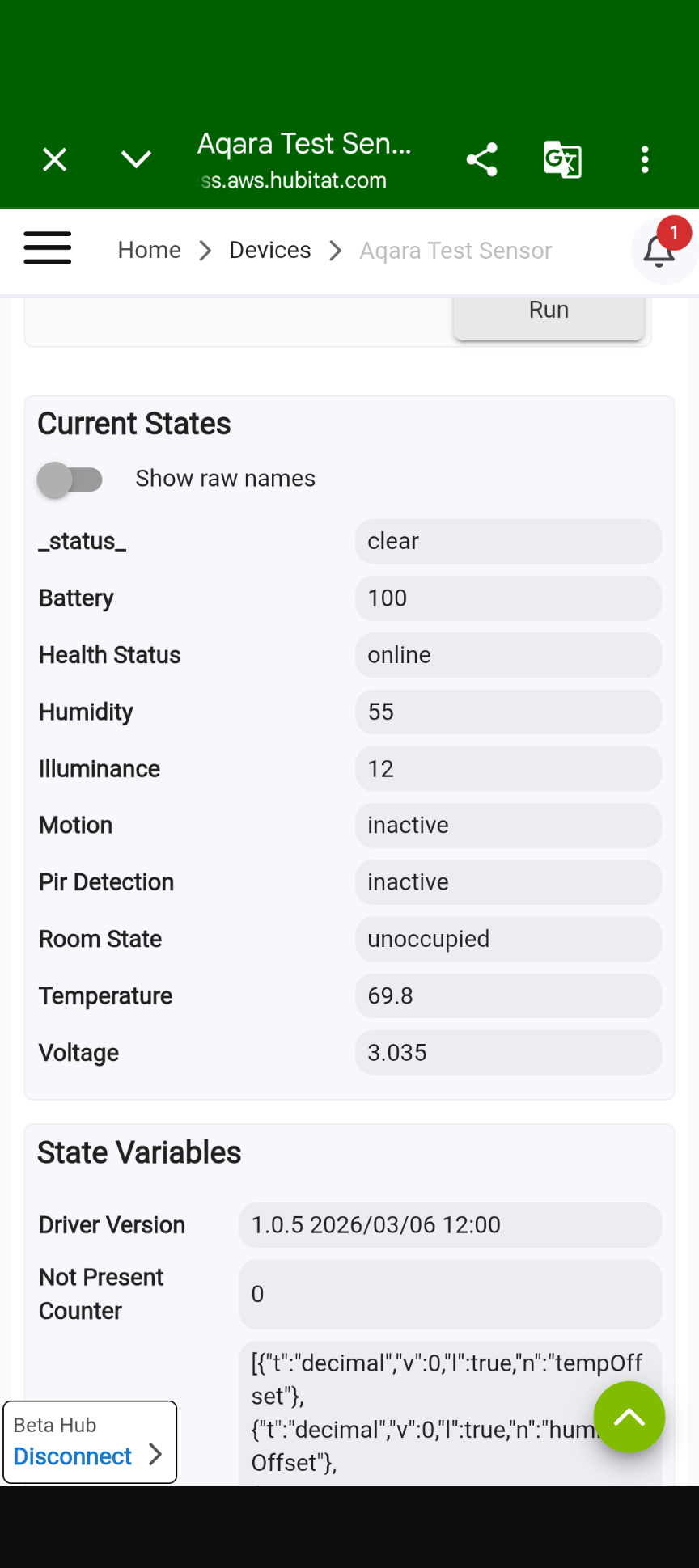The height and width of the screenshot is (1568, 699).
Task: Tap the hubitat.com URL in the header
Action: (x=294, y=180)
